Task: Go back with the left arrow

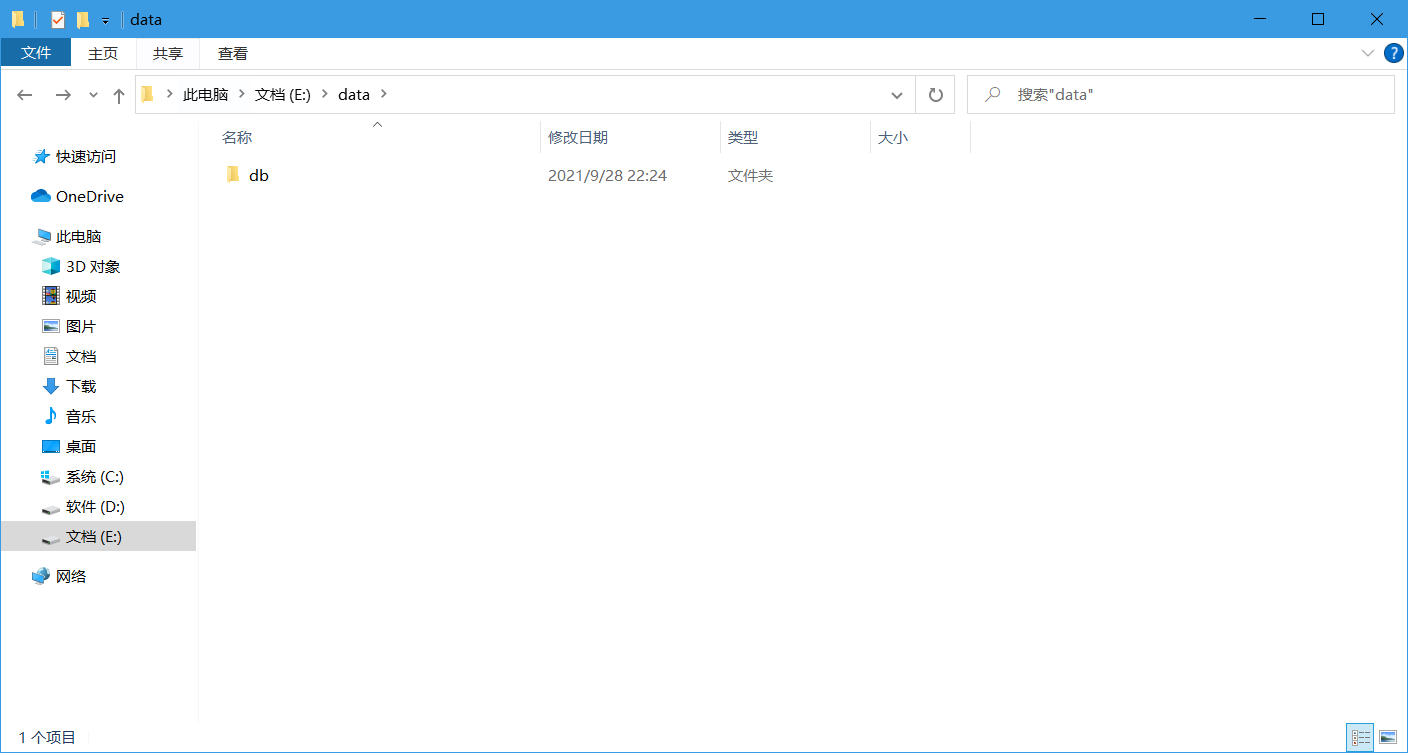Action: click(25, 95)
